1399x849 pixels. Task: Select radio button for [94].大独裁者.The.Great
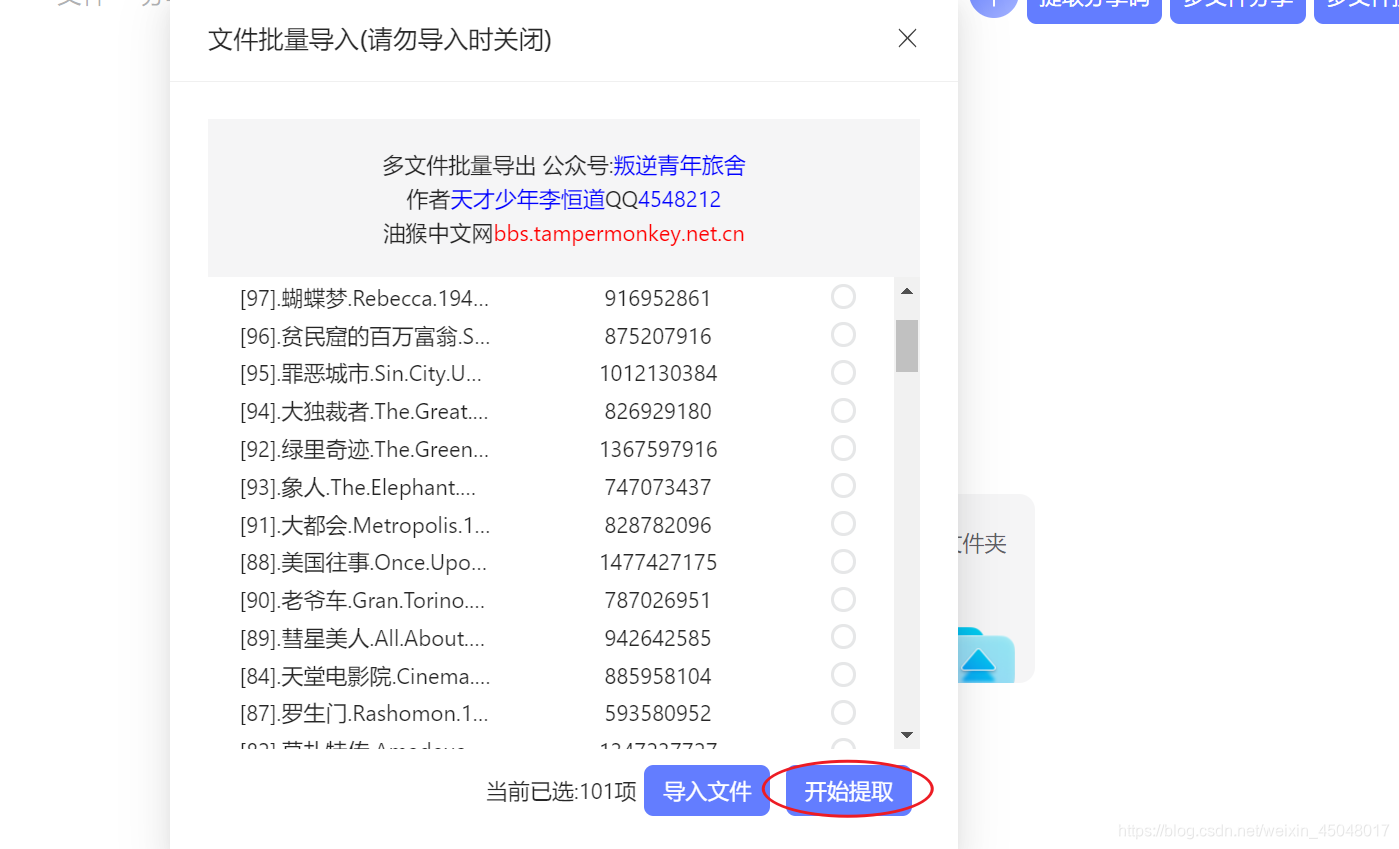(843, 411)
